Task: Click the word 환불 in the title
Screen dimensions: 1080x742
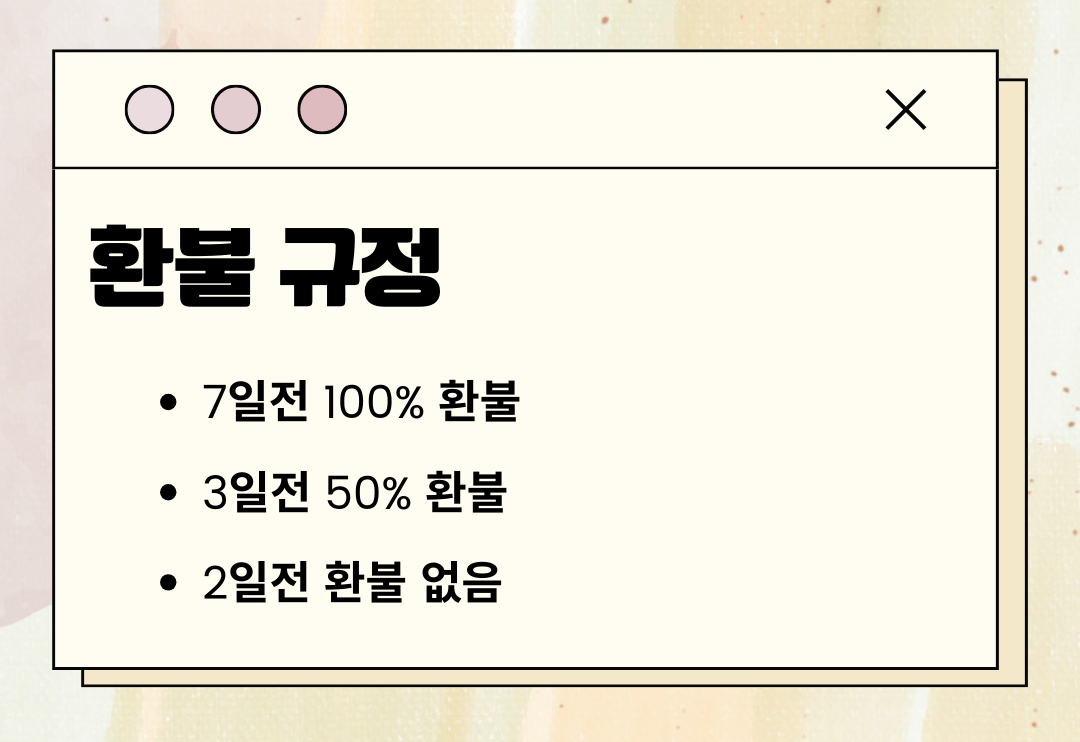Action: (x=172, y=266)
